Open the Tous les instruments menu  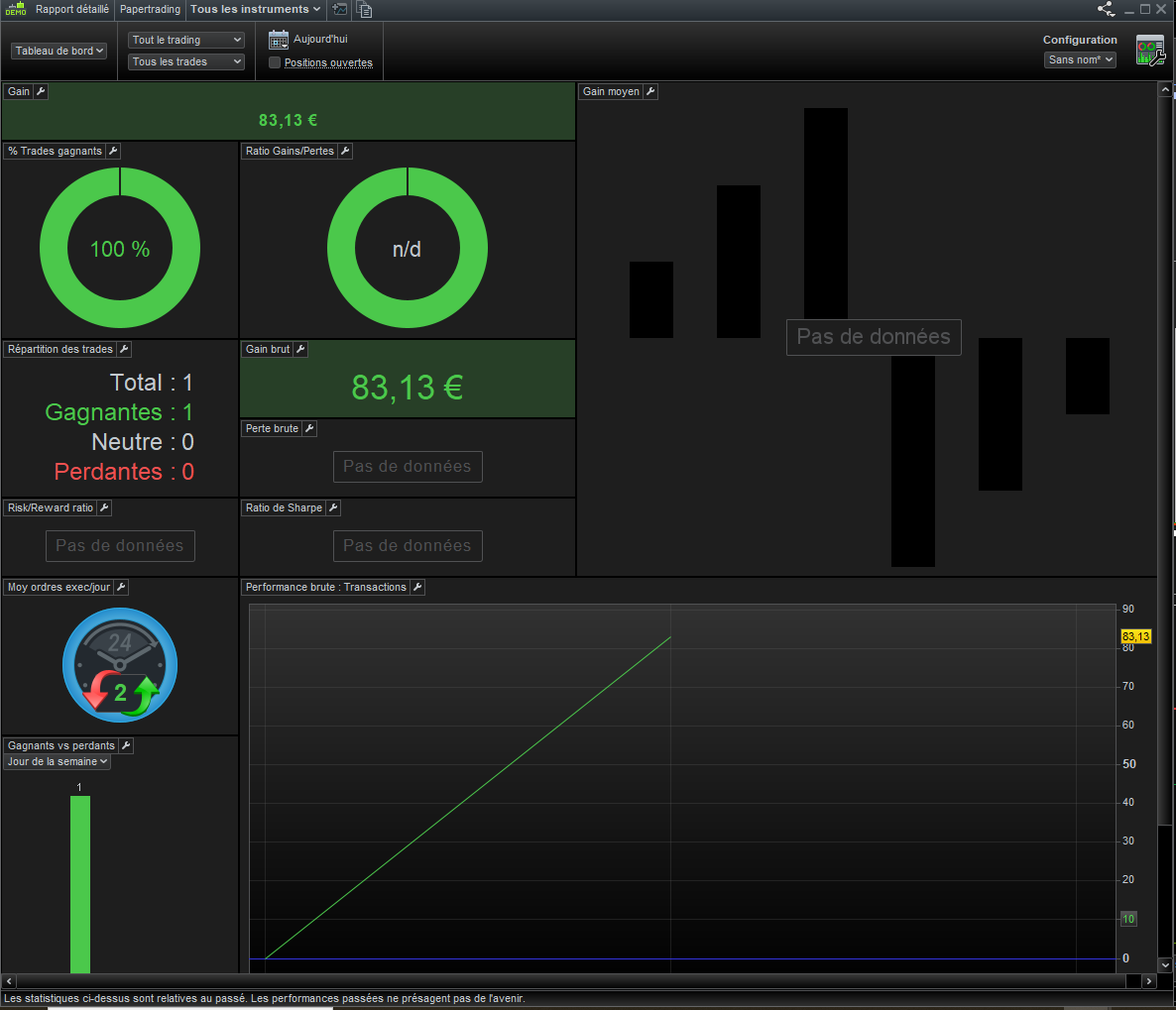[x=255, y=9]
